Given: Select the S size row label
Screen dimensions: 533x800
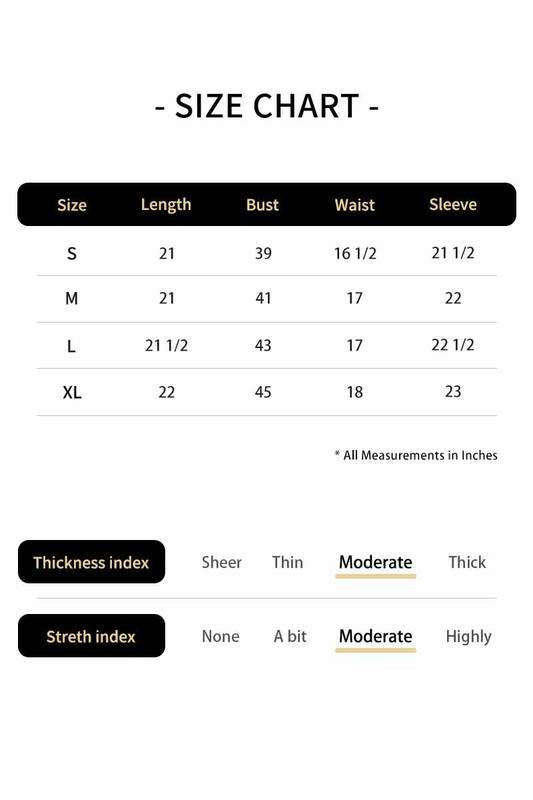Looking at the screenshot, I should (72, 254).
